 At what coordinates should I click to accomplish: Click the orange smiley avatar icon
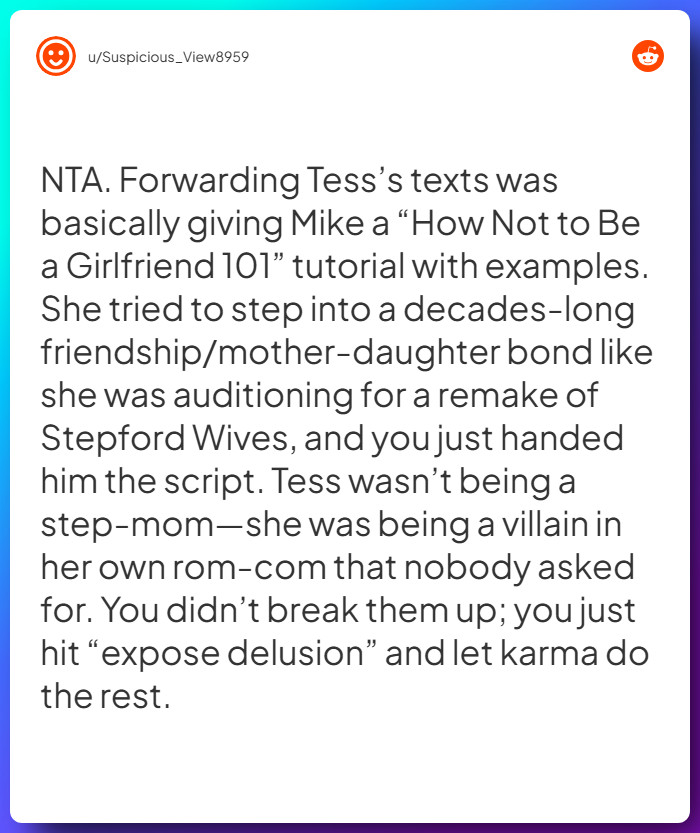point(56,56)
